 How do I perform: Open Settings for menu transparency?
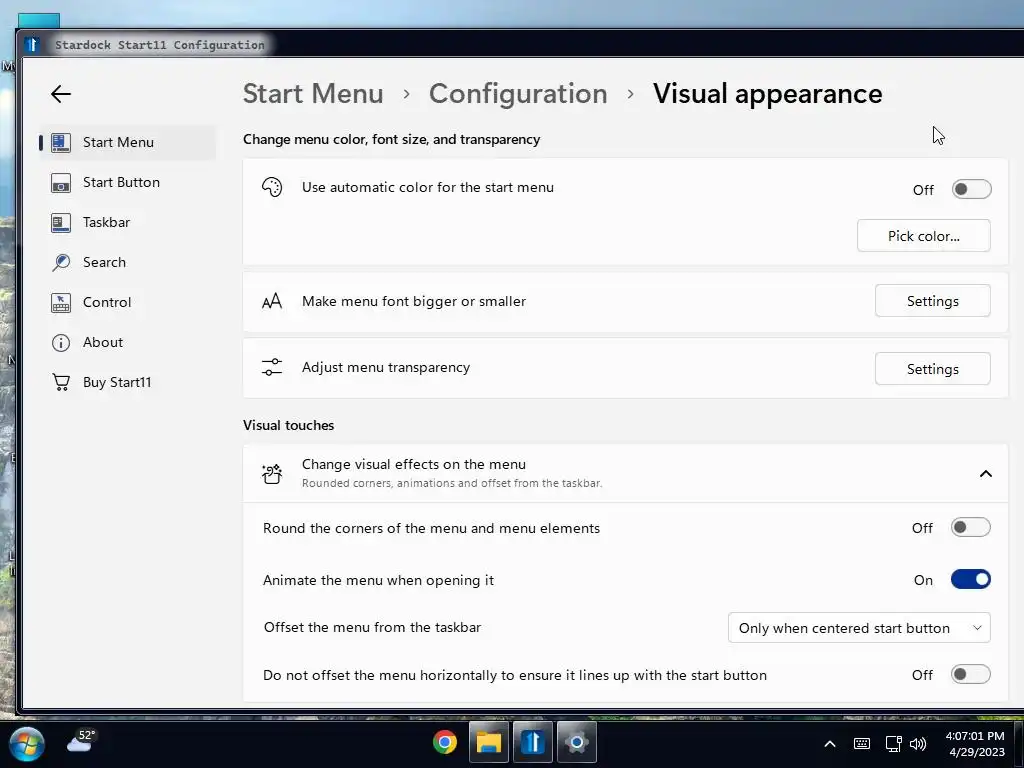click(933, 369)
